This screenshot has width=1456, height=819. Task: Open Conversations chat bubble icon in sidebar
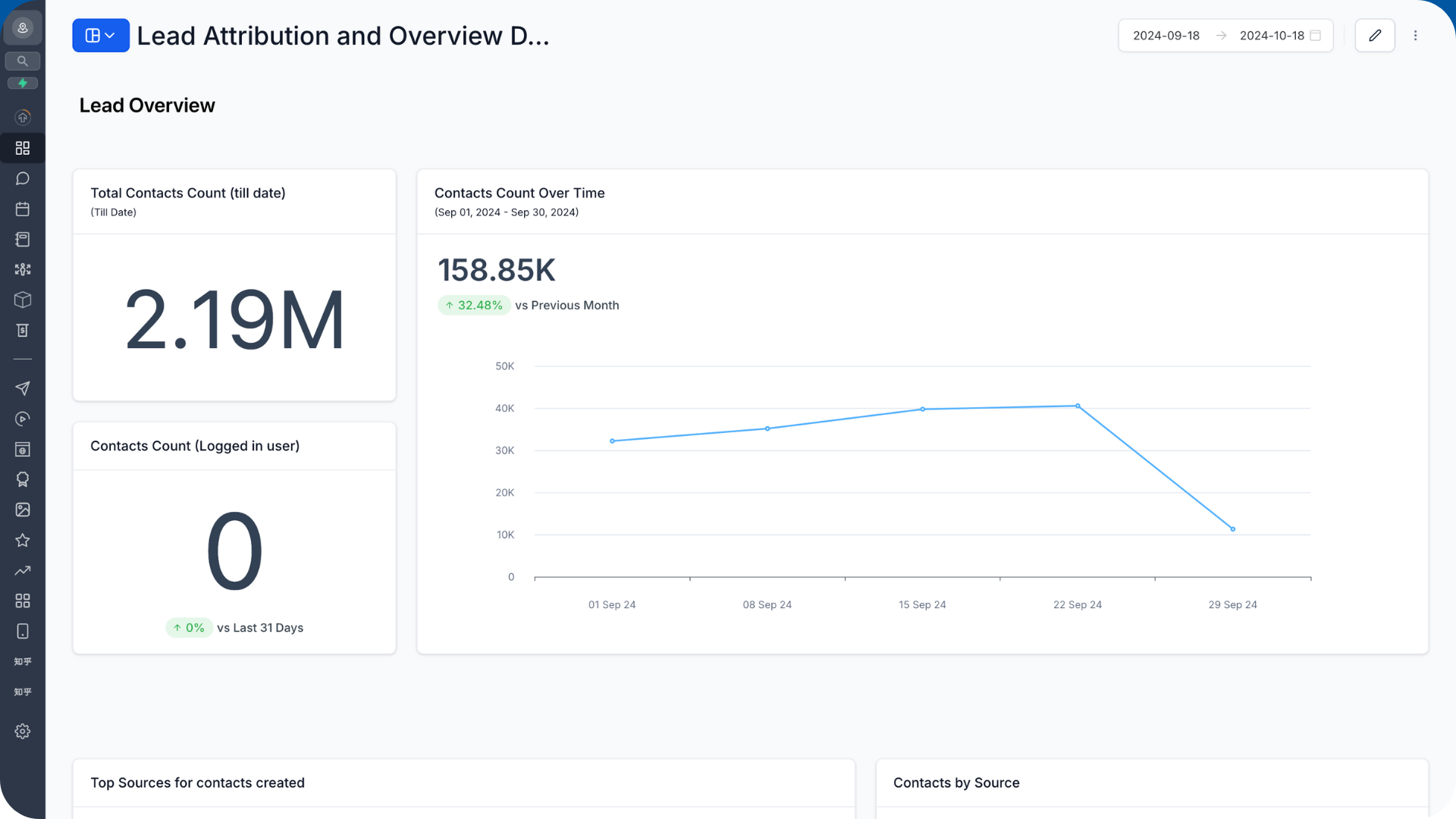(23, 178)
